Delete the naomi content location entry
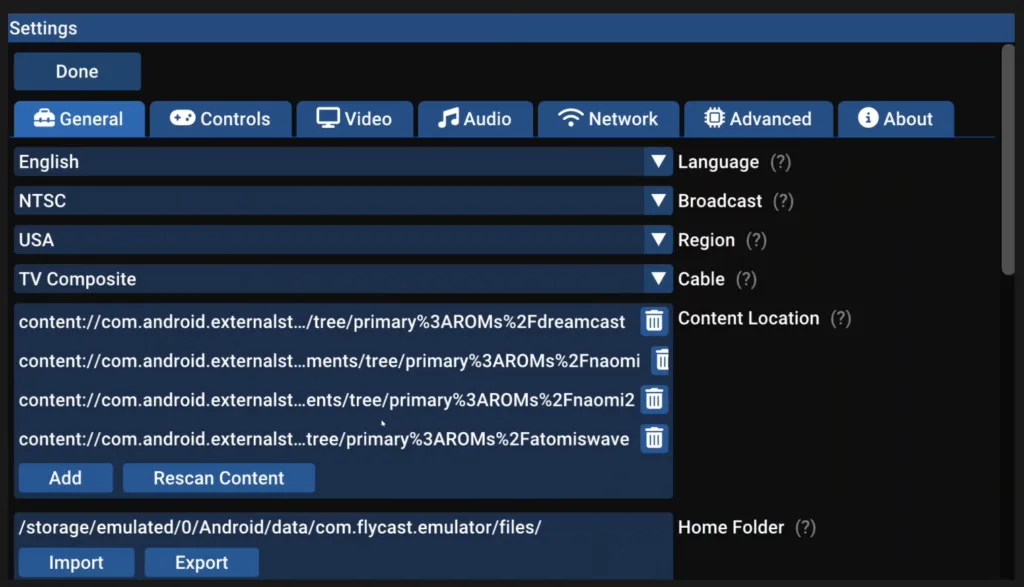Screen dimensions: 1024x587 pyautogui.click(x=661, y=360)
